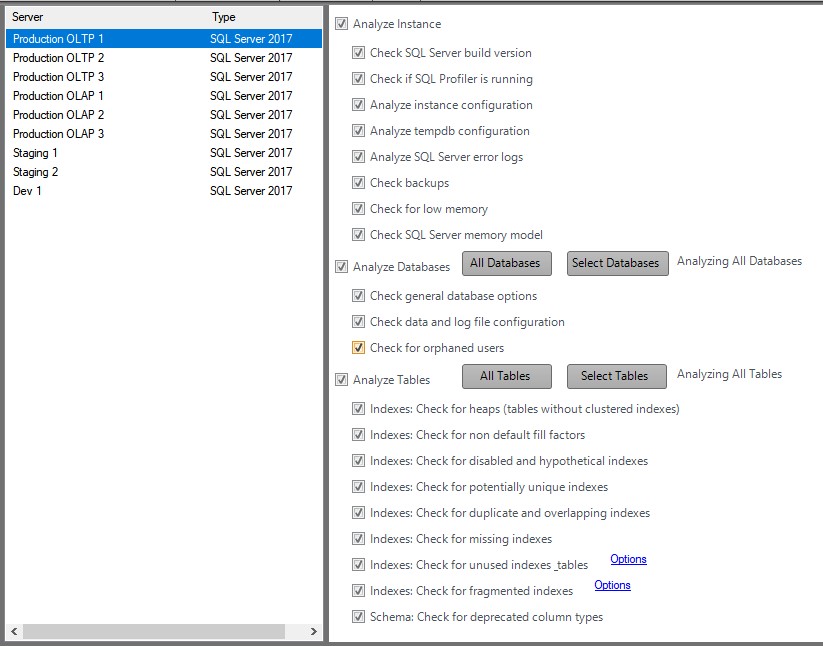Screen dimensions: 823x646
Task: Open Options link for fragmented indexes
Action: 612,585
